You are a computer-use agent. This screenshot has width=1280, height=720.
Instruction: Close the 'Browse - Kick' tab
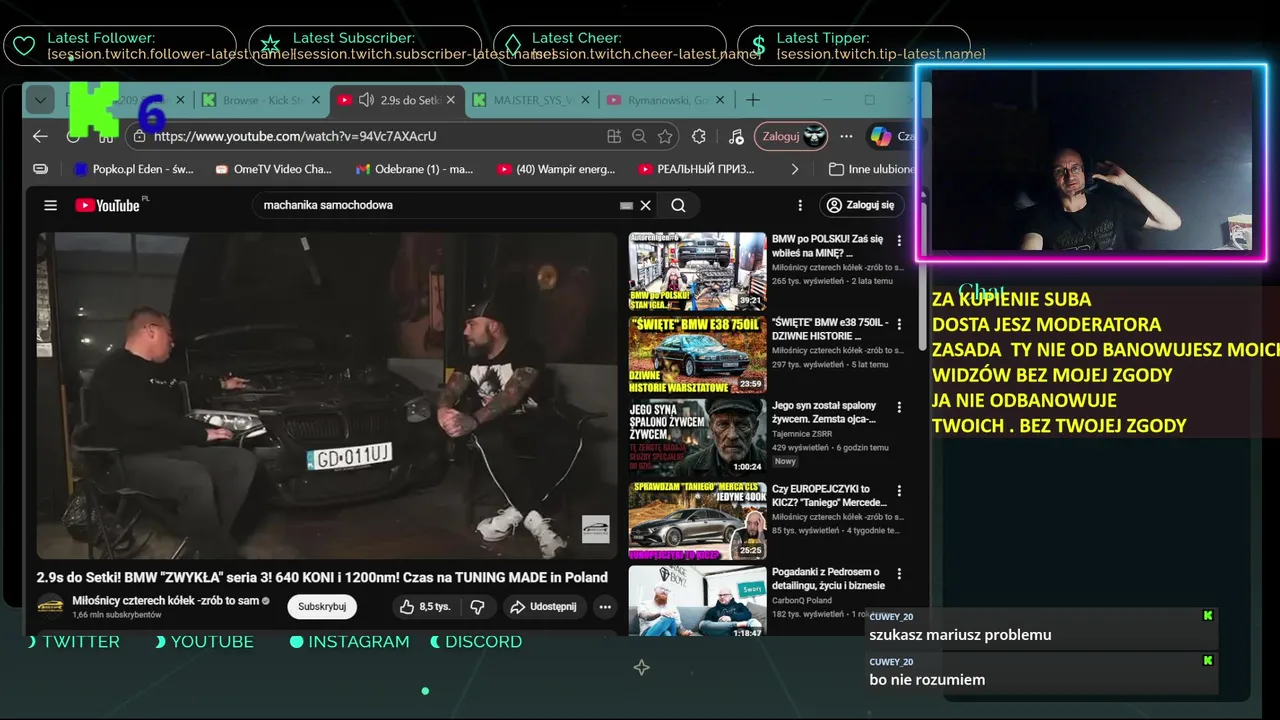click(316, 100)
